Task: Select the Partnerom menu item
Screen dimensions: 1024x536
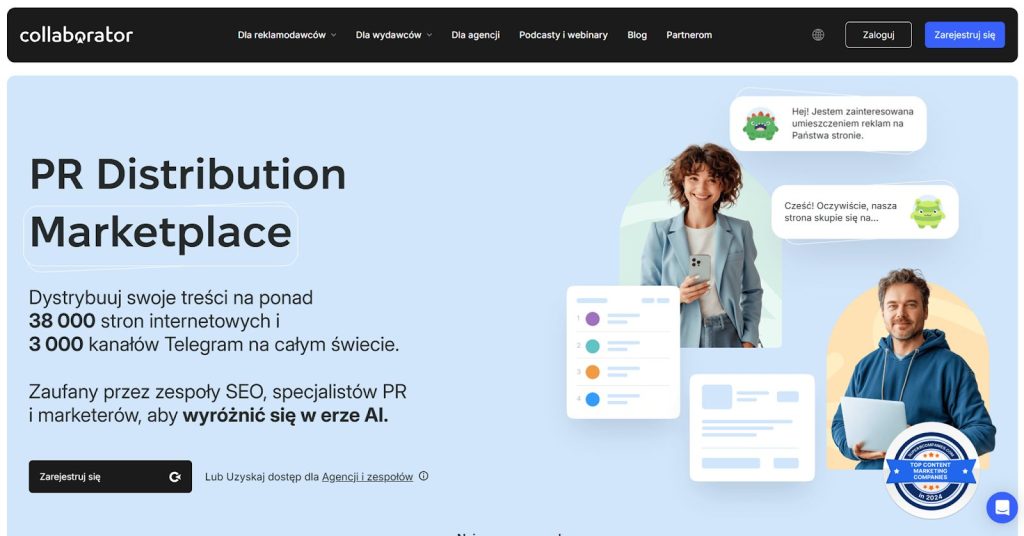Action: point(689,35)
